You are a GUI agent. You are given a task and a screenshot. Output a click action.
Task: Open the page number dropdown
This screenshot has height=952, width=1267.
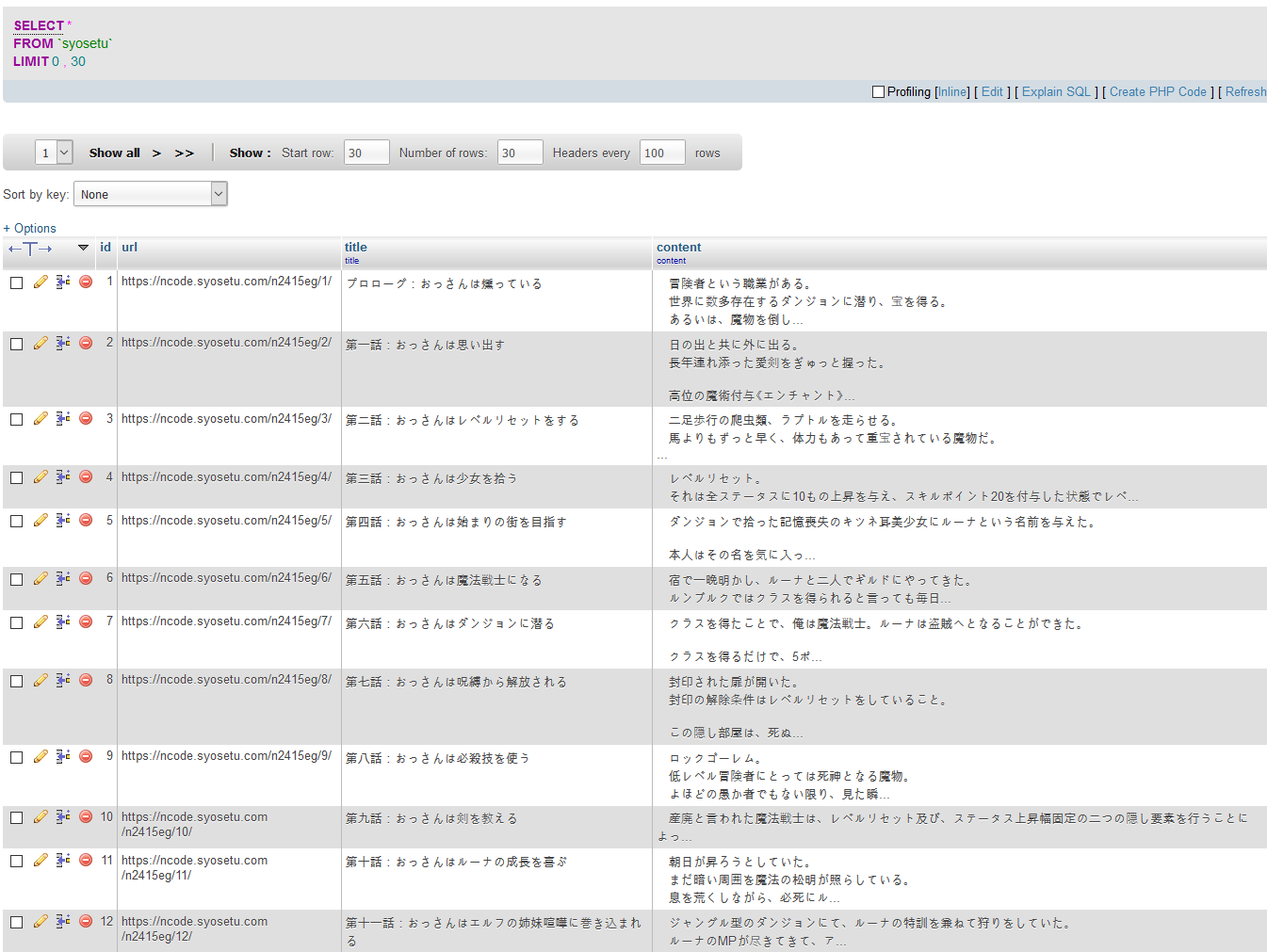click(x=54, y=153)
